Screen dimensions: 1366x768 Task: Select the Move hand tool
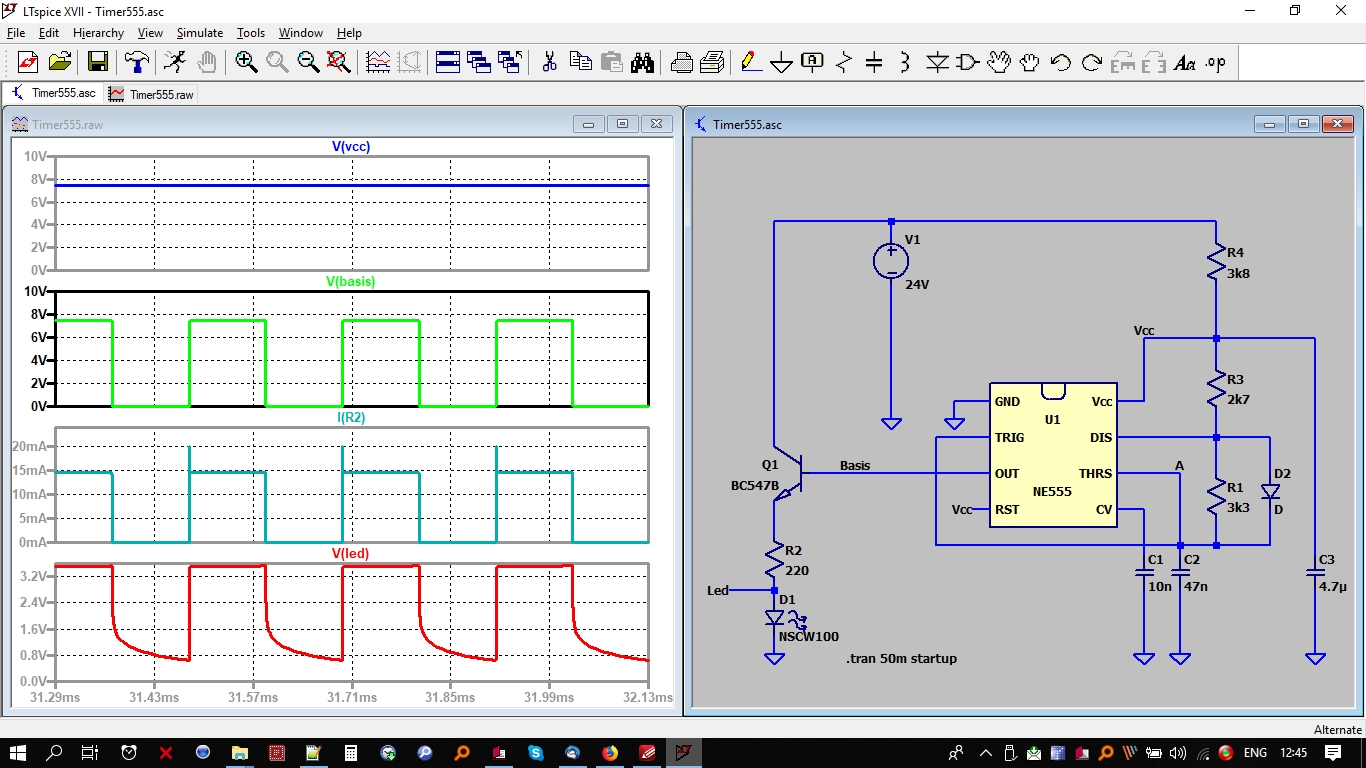[998, 62]
